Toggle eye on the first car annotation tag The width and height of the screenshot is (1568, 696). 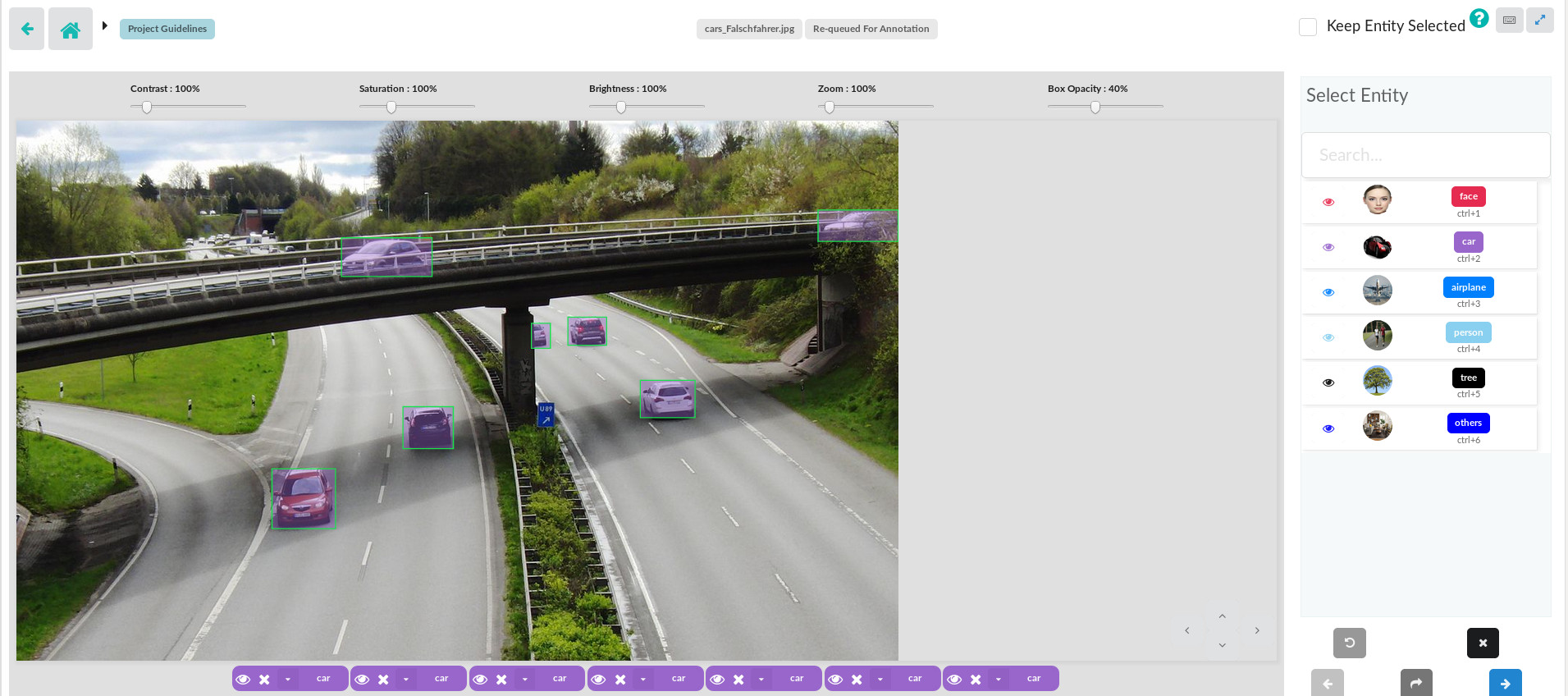pos(243,679)
